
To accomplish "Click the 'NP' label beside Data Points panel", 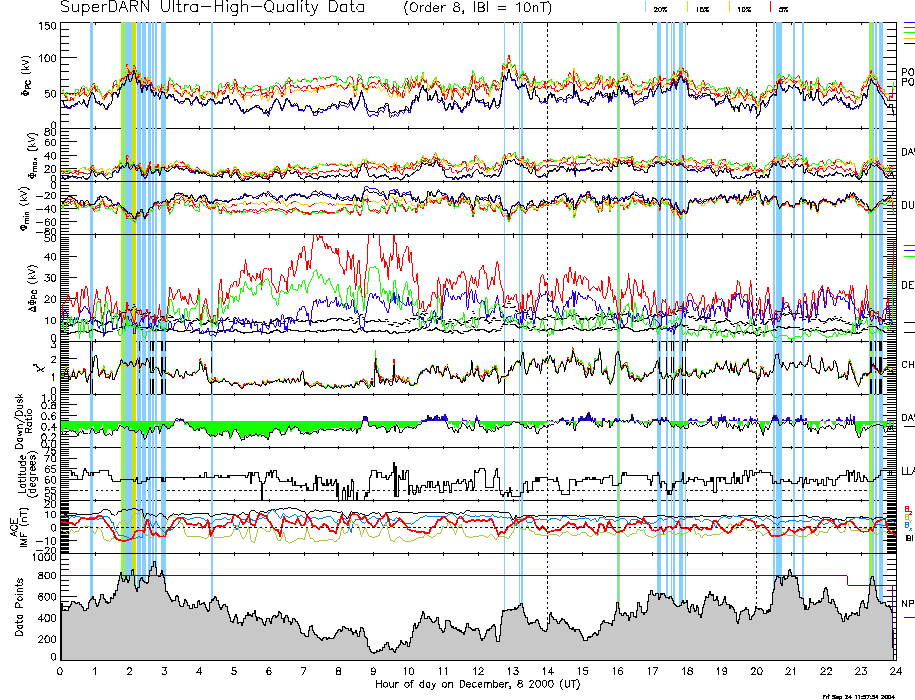I will click(907, 604).
